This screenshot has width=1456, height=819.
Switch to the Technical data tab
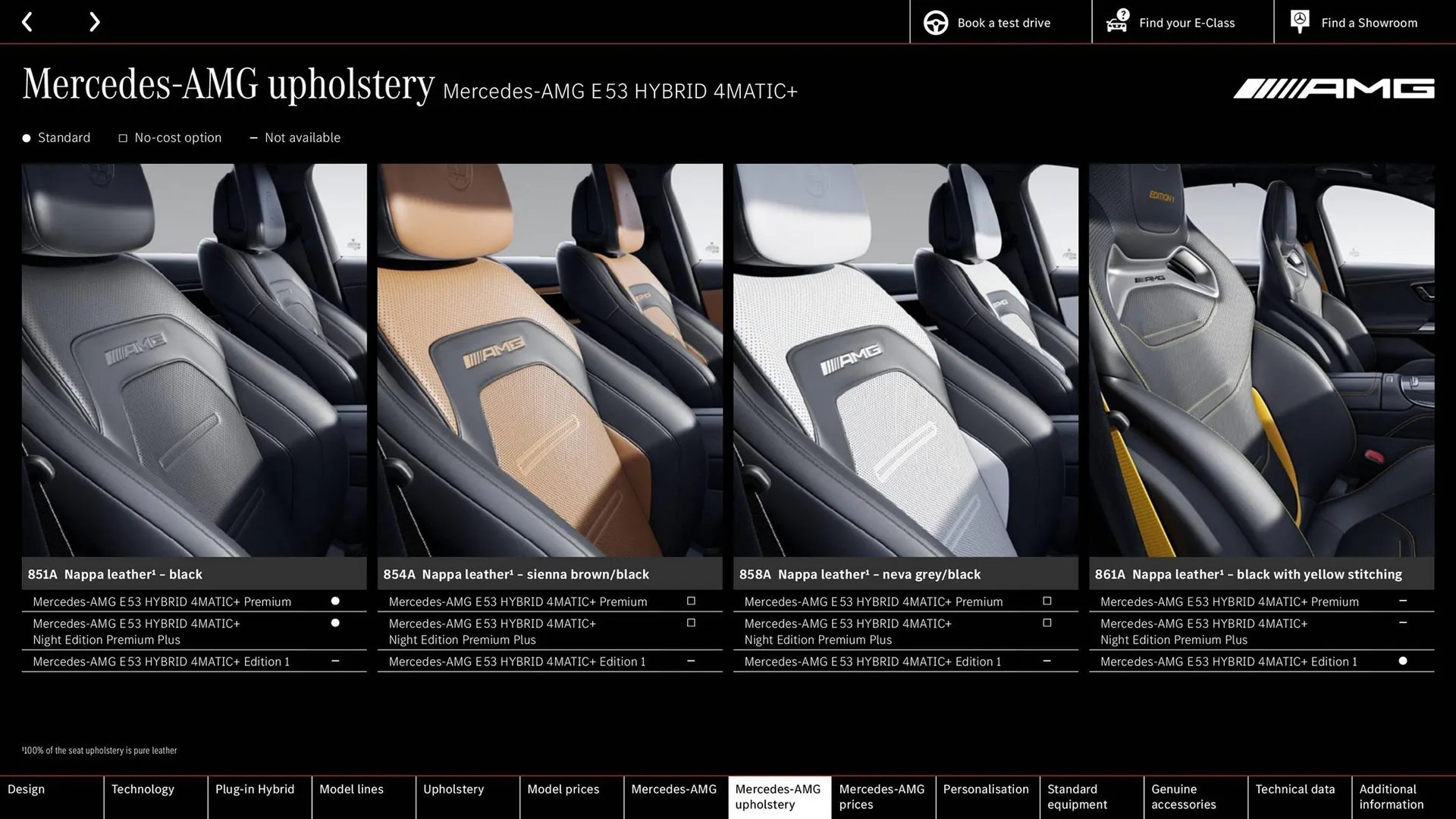pyautogui.click(x=1297, y=789)
